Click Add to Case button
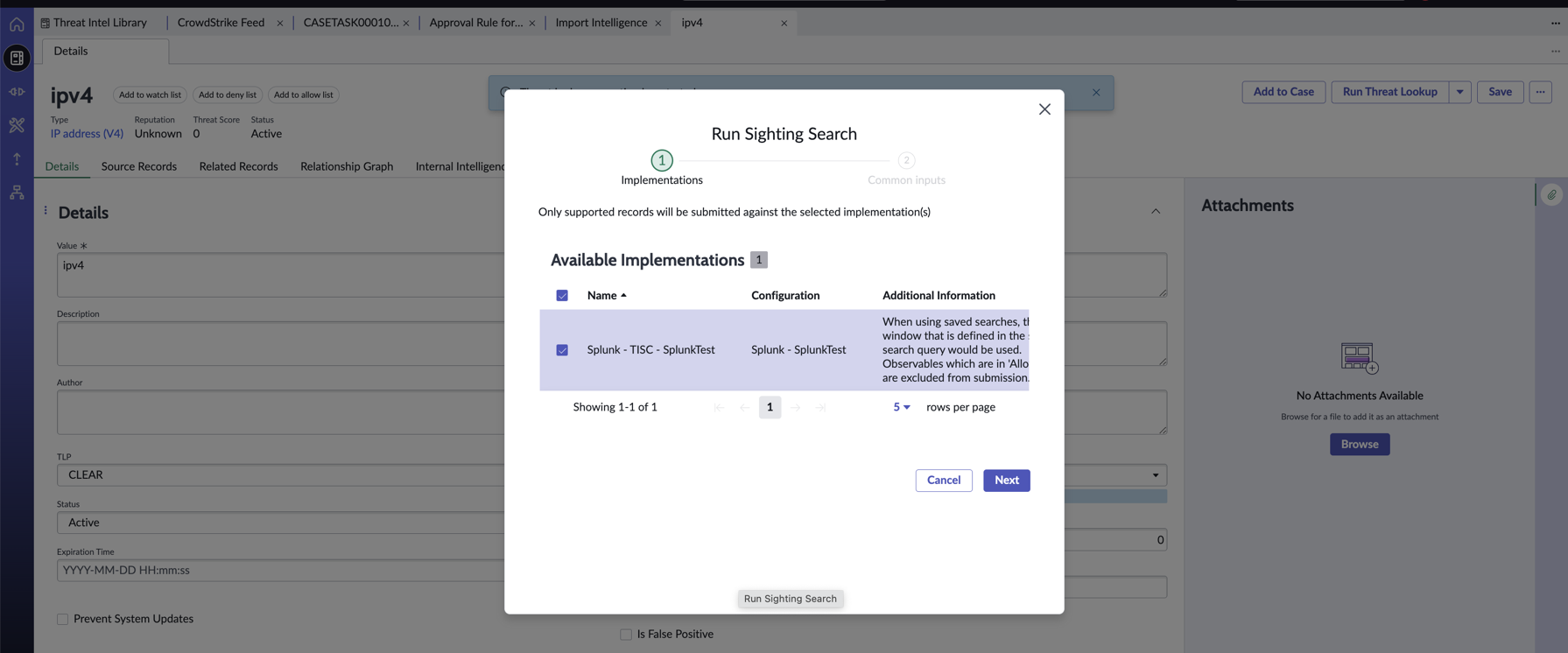The width and height of the screenshot is (1568, 653). (x=1283, y=92)
